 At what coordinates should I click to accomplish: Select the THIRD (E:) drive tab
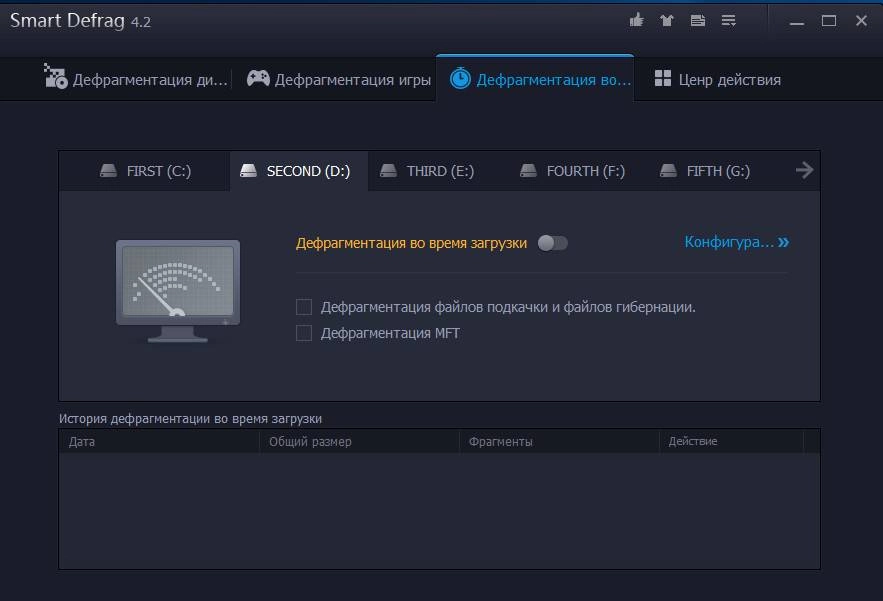[427, 171]
